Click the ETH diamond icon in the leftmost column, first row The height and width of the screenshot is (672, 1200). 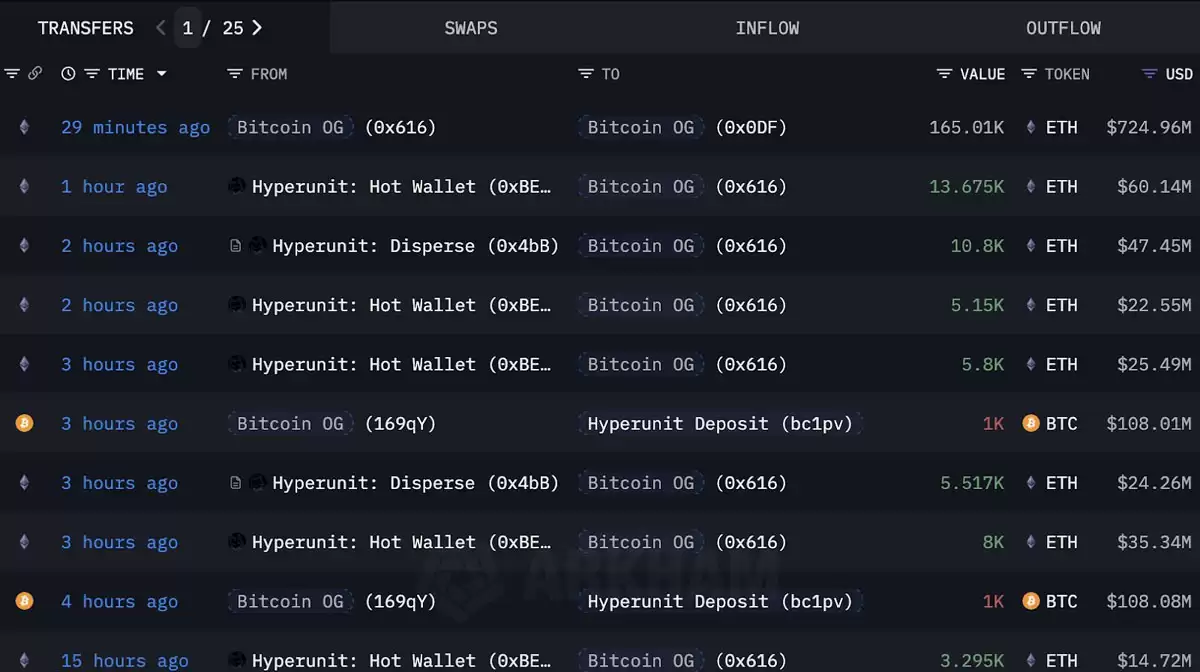tap(25, 127)
